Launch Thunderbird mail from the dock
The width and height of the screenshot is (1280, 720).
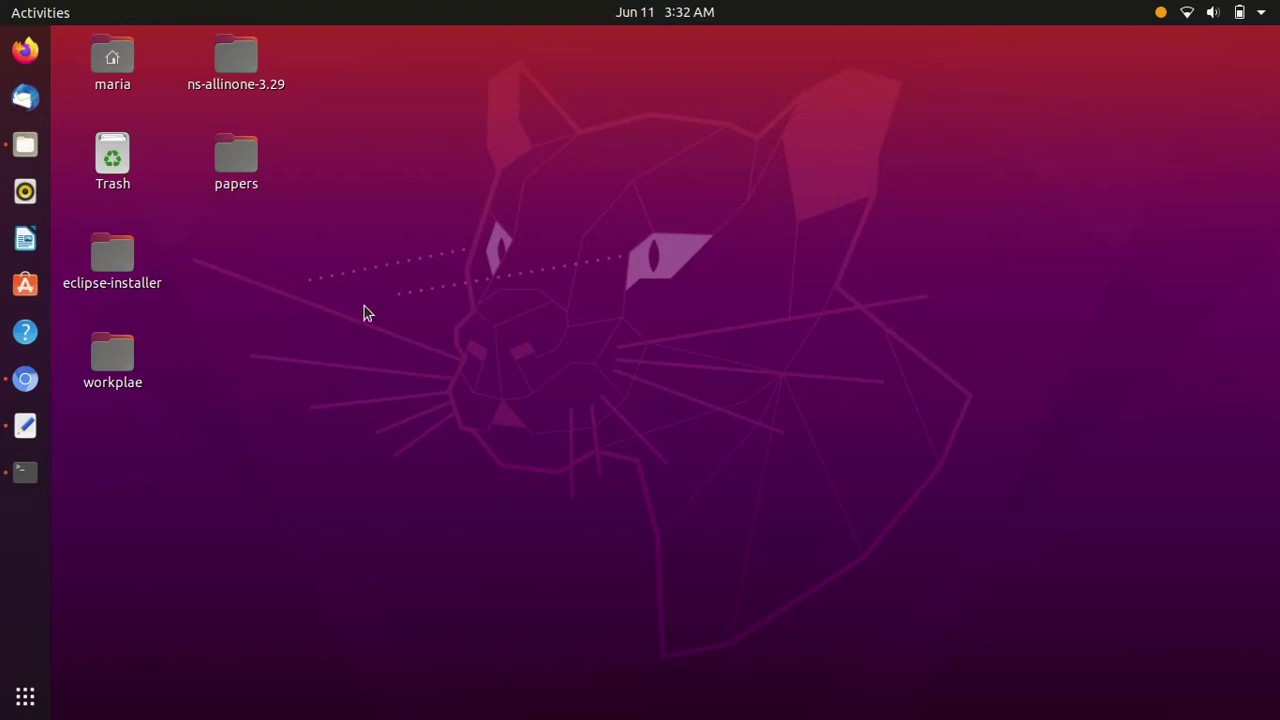pyautogui.click(x=25, y=97)
